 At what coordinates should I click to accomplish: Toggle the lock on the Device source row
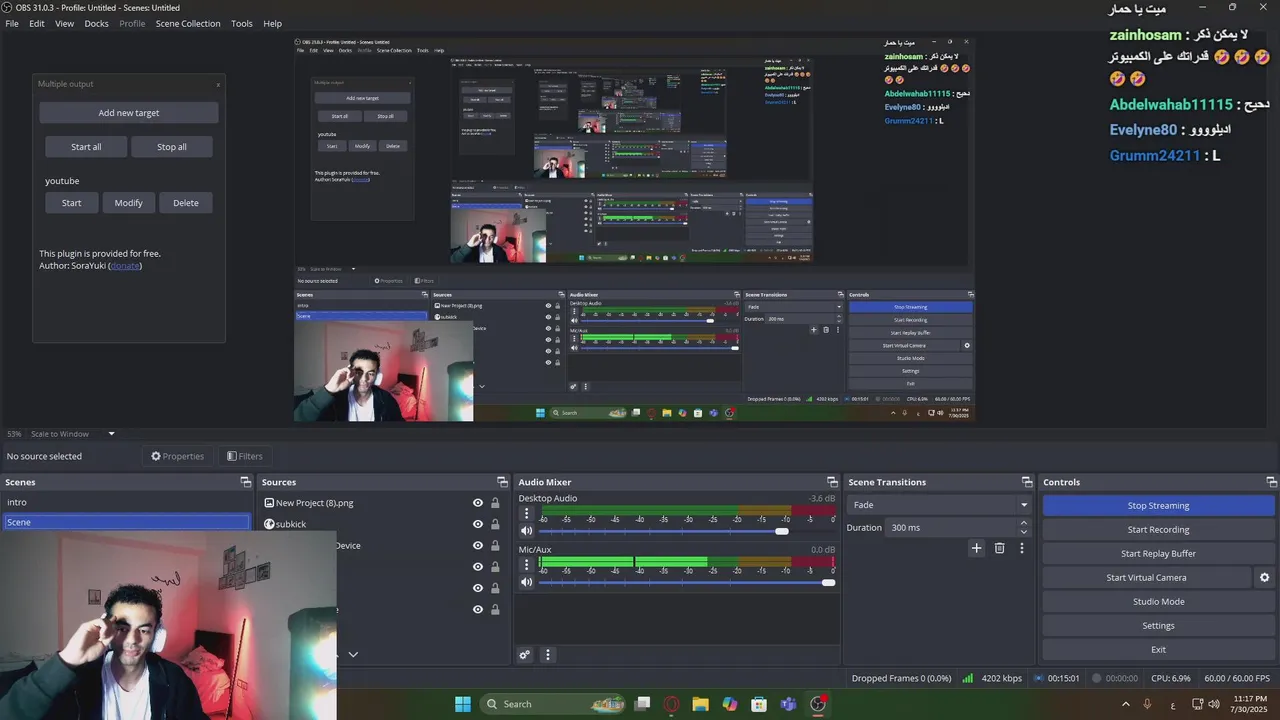click(495, 546)
